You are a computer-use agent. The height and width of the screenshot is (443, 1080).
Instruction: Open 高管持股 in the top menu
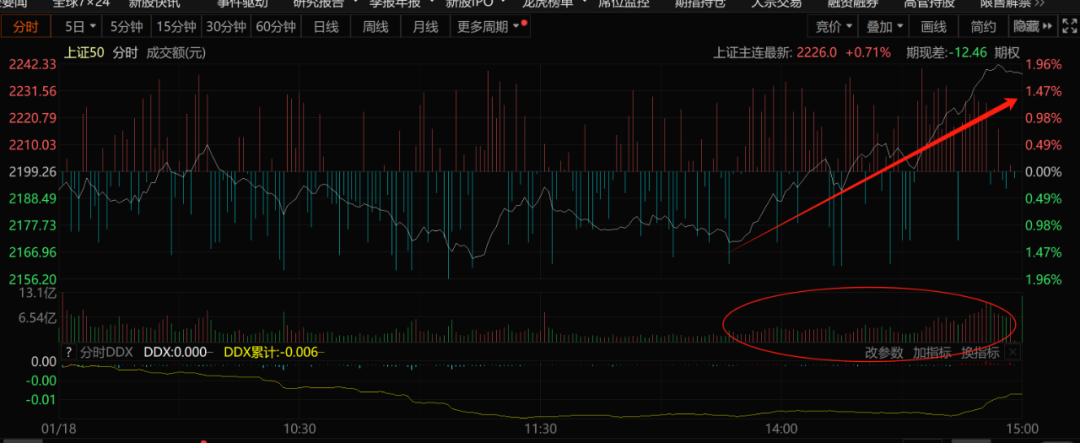click(x=930, y=3)
